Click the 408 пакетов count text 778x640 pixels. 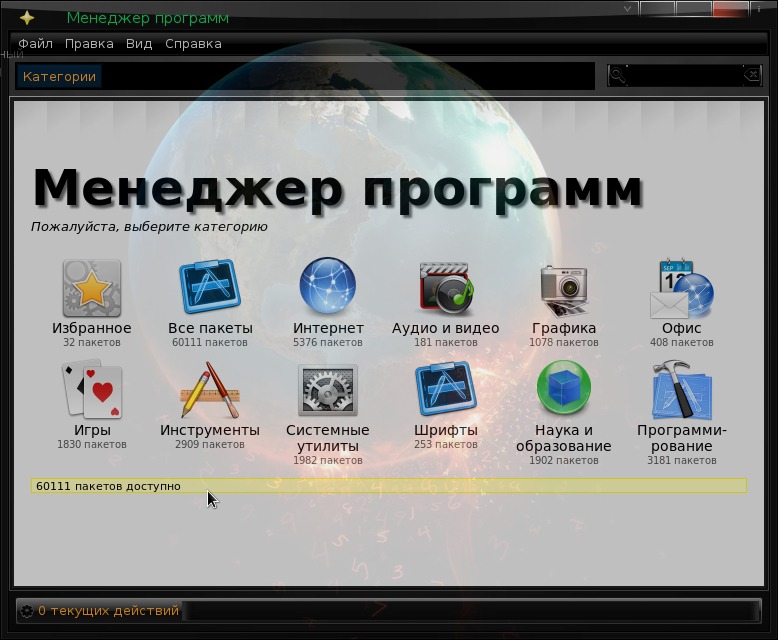[x=682, y=342]
